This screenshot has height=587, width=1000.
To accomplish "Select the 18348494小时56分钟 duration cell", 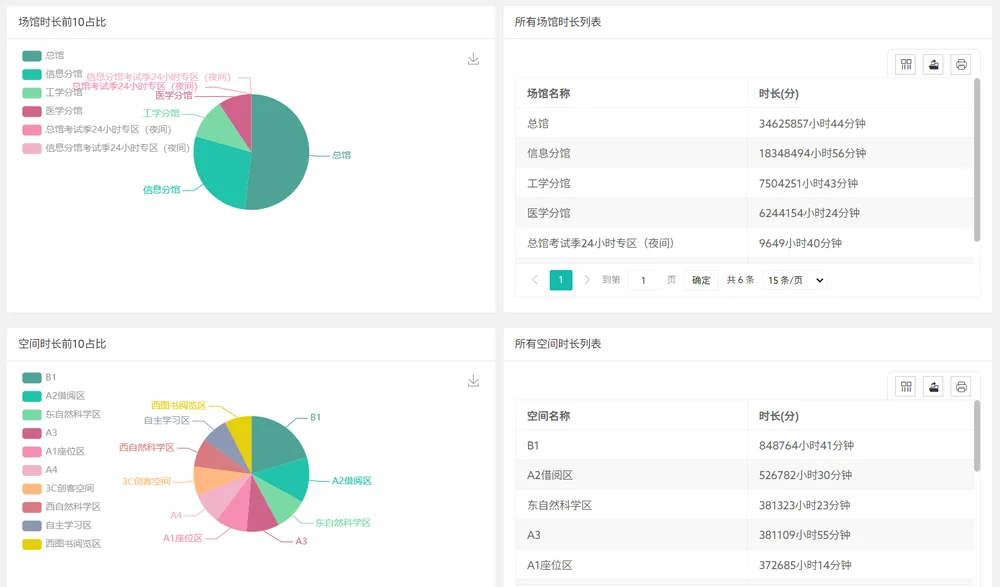I will 861,153.
